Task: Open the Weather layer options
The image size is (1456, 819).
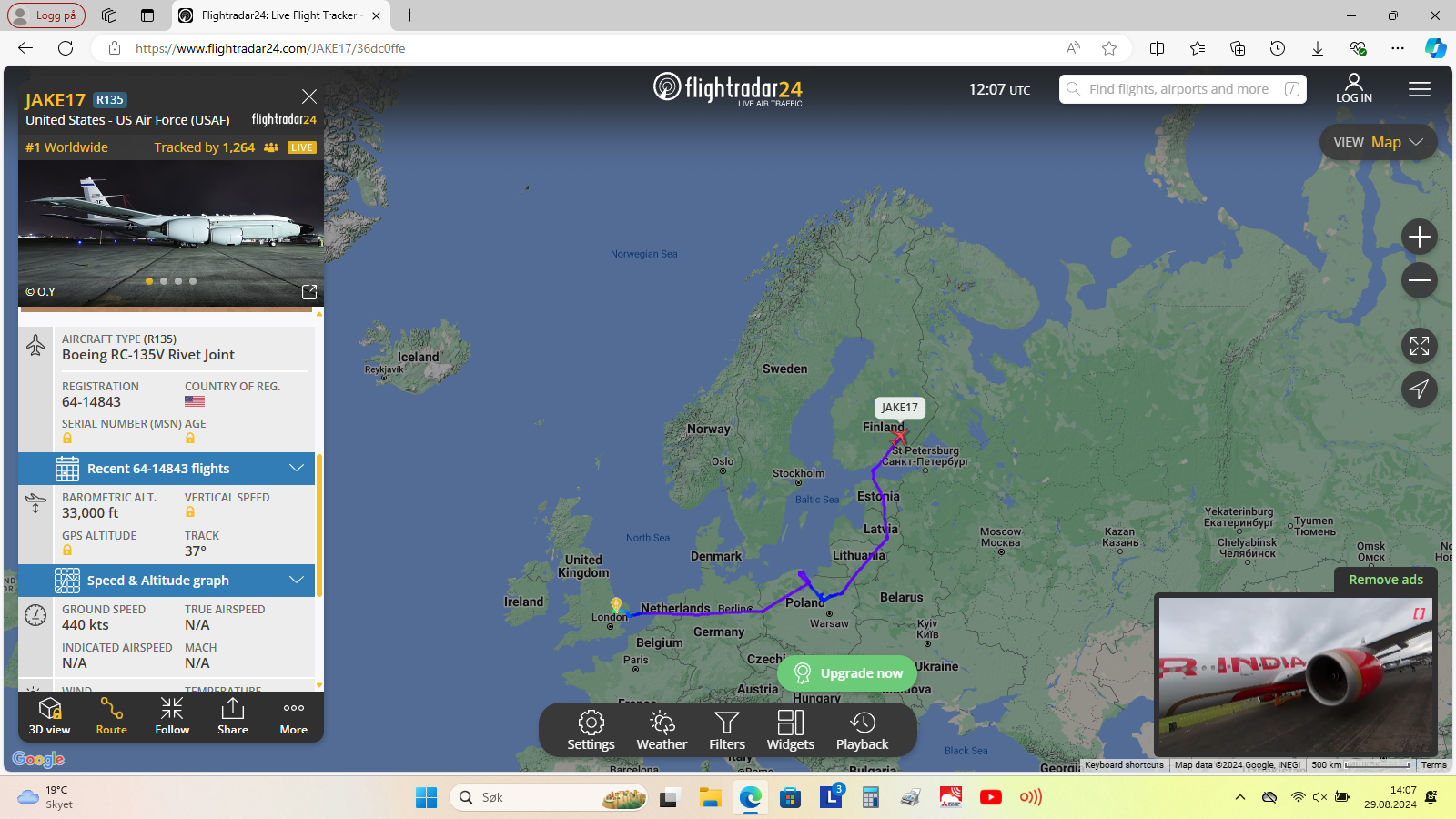Action: point(662,731)
